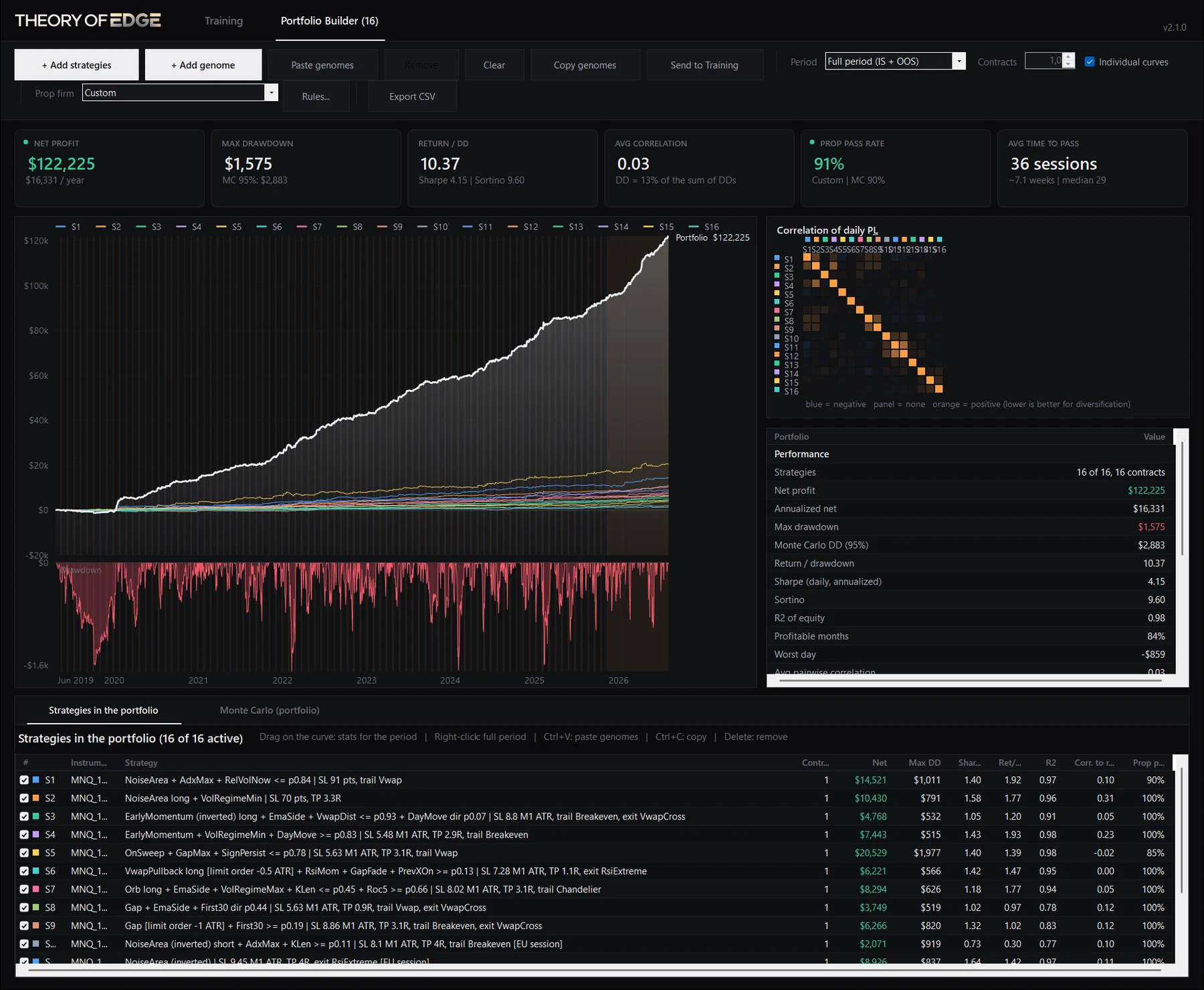Increase Contracts with the up arrow
This screenshot has width=1204, height=990.
point(1068,57)
